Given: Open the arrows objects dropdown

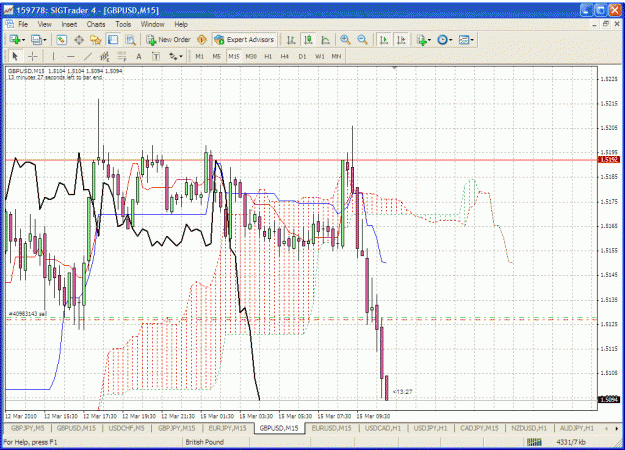Looking at the screenshot, I should tap(175, 57).
